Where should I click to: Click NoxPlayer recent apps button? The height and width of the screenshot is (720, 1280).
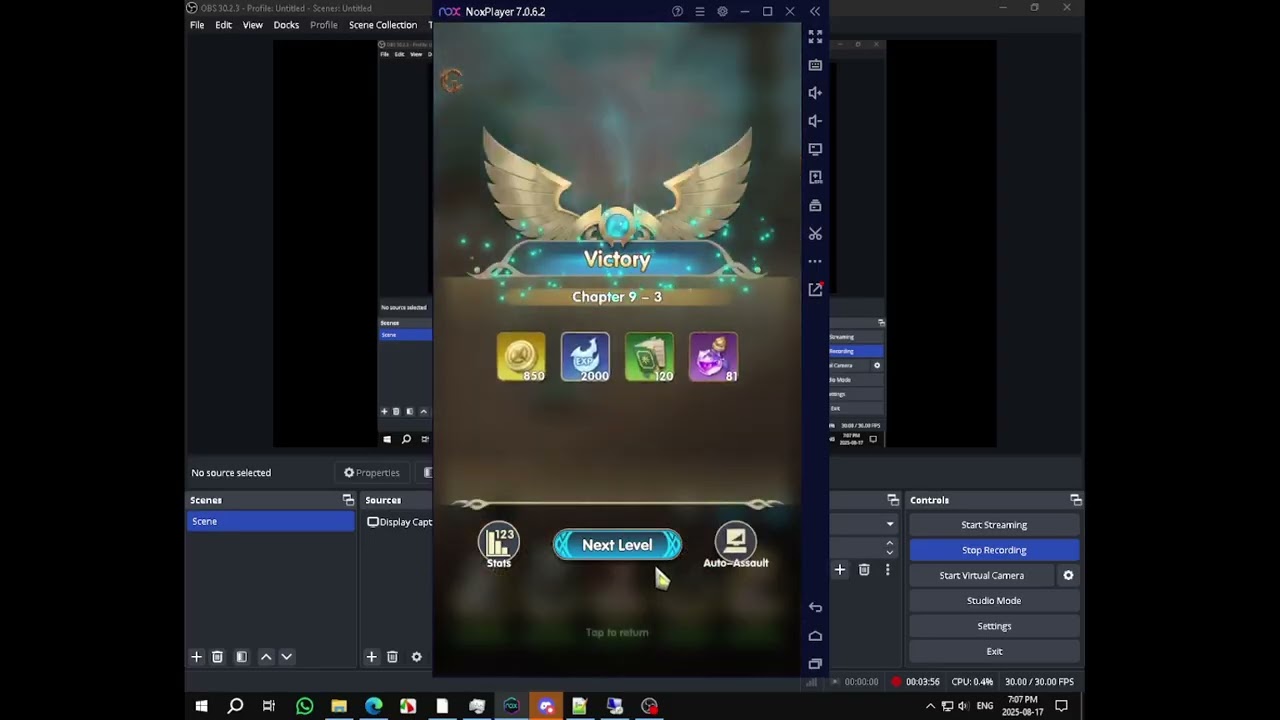[815, 664]
